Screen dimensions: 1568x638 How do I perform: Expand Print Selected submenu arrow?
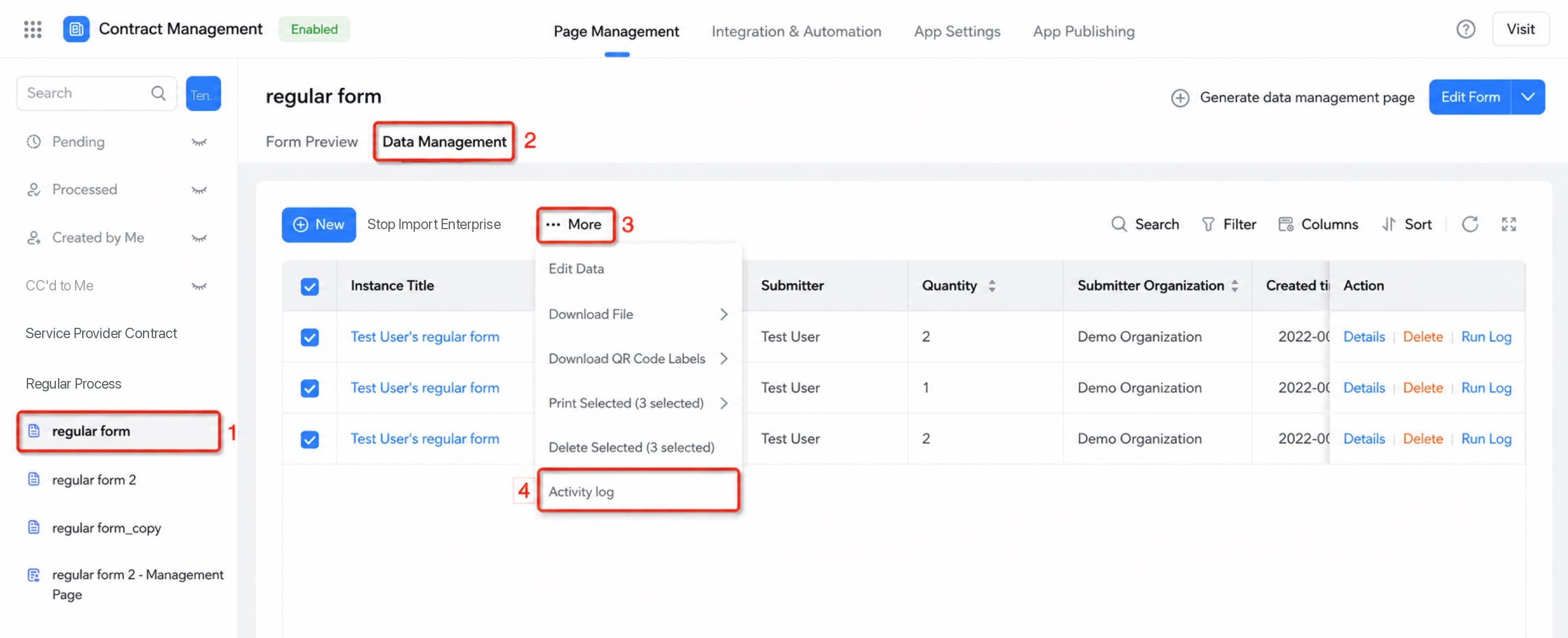(723, 403)
